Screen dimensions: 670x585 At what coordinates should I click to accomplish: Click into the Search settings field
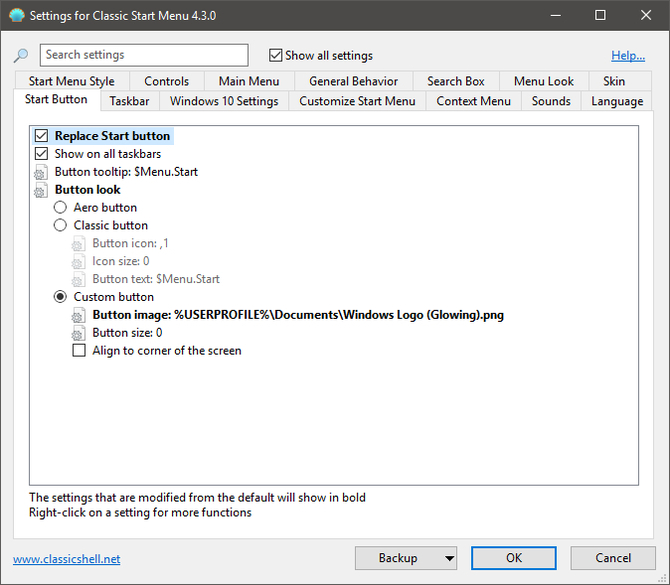[x=144, y=55]
